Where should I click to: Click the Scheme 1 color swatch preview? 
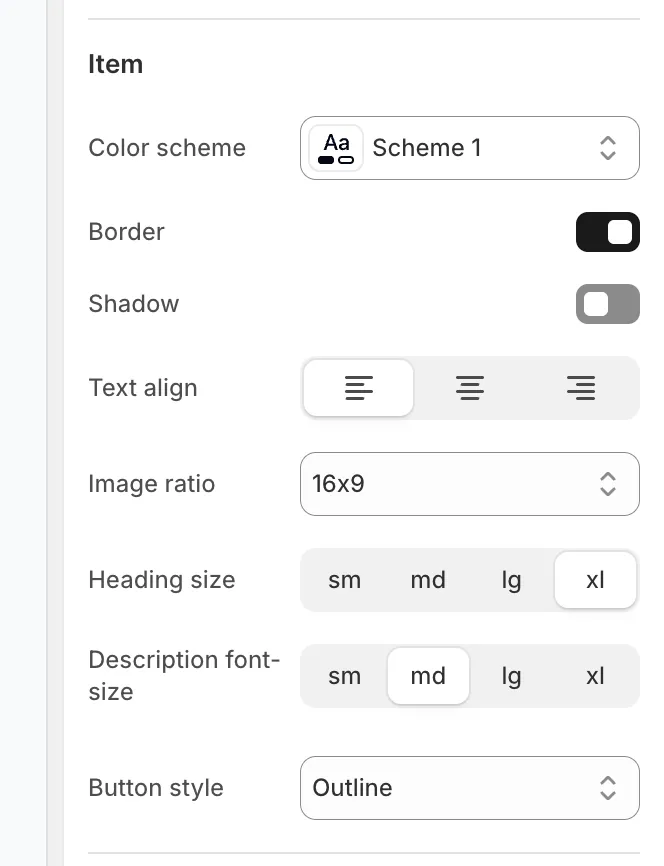tap(335, 147)
